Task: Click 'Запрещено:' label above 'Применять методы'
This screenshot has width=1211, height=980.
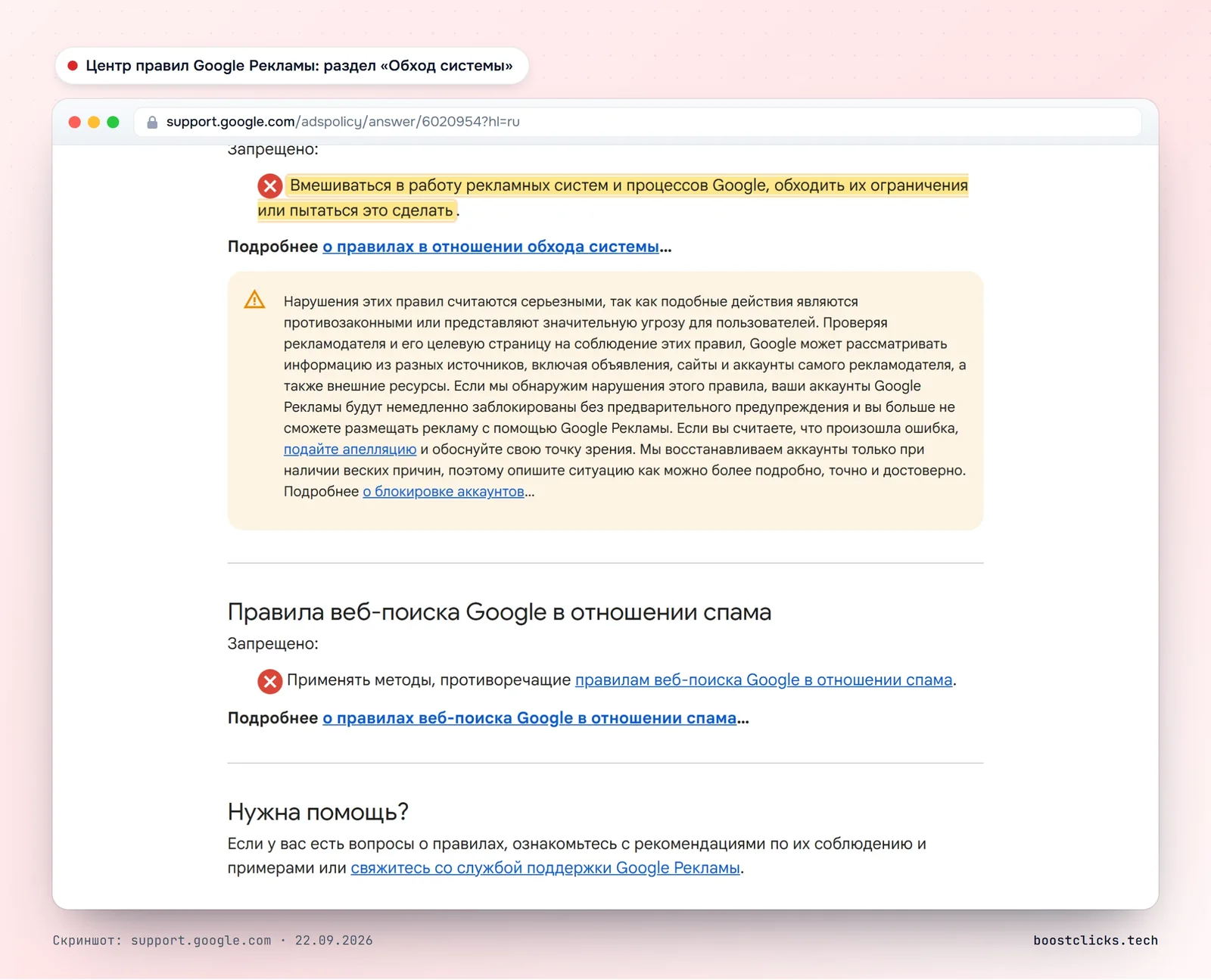Action: [x=273, y=644]
